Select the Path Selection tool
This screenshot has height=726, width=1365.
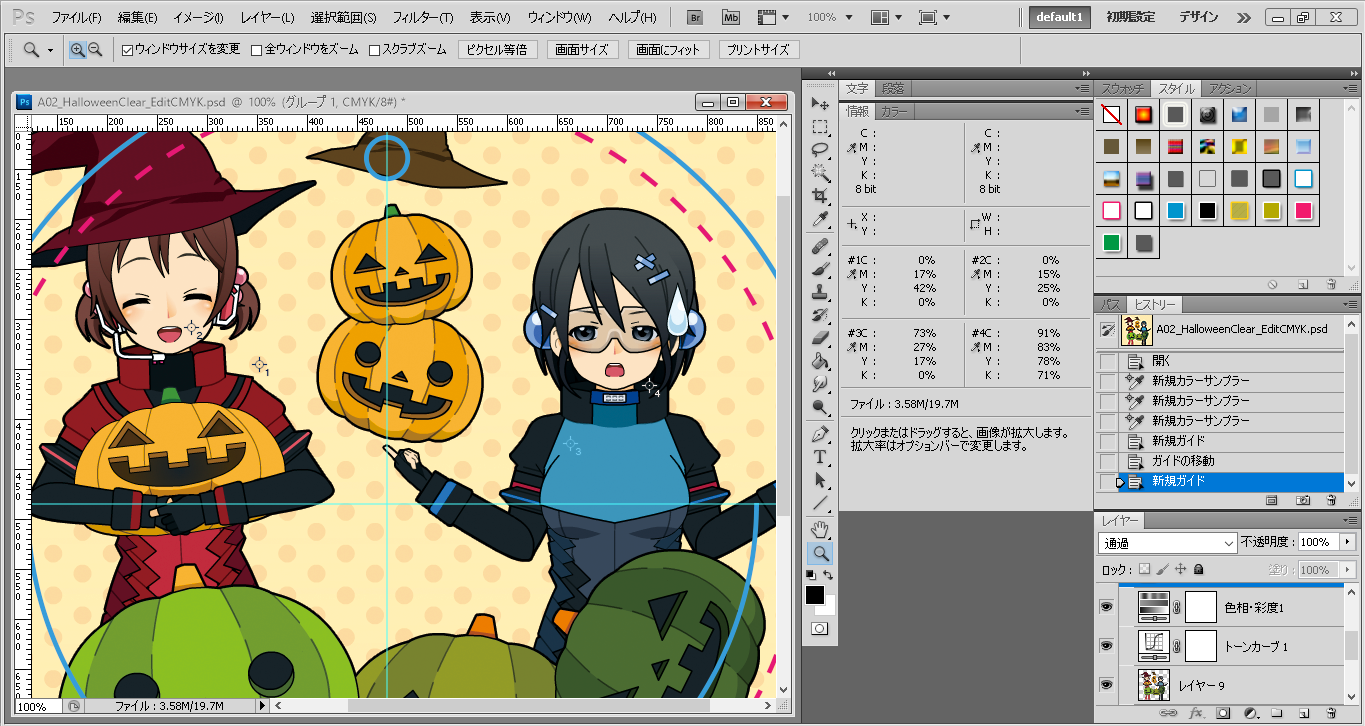[x=820, y=480]
